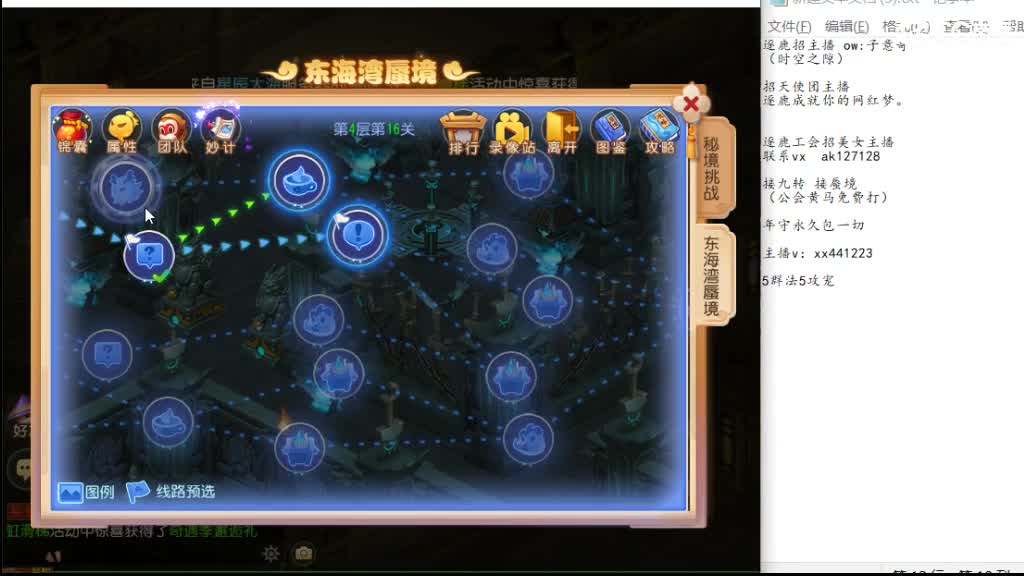Select the highlighted bowl-shaped map node
Viewport: 1024px width, 576px height.
pos(298,180)
